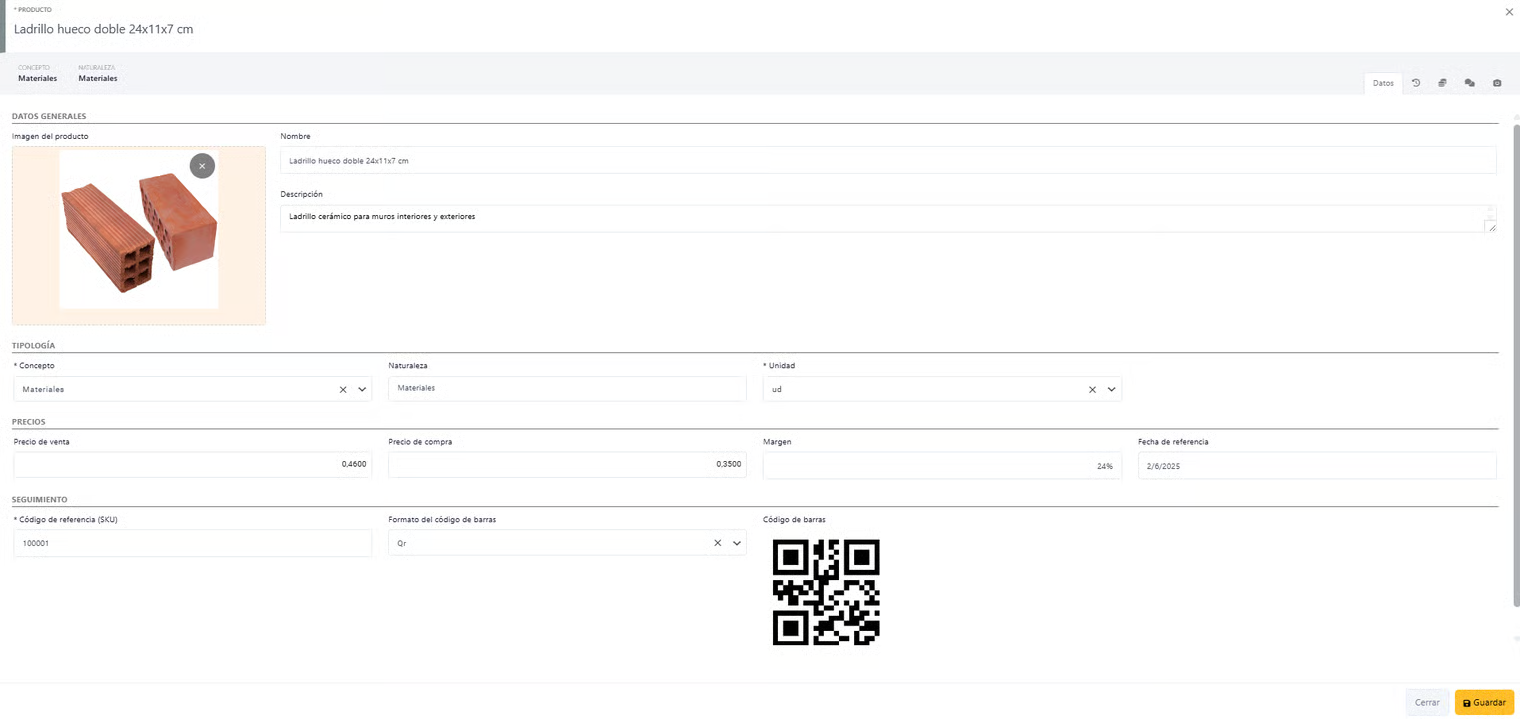Click the Descripción text area

(880, 218)
